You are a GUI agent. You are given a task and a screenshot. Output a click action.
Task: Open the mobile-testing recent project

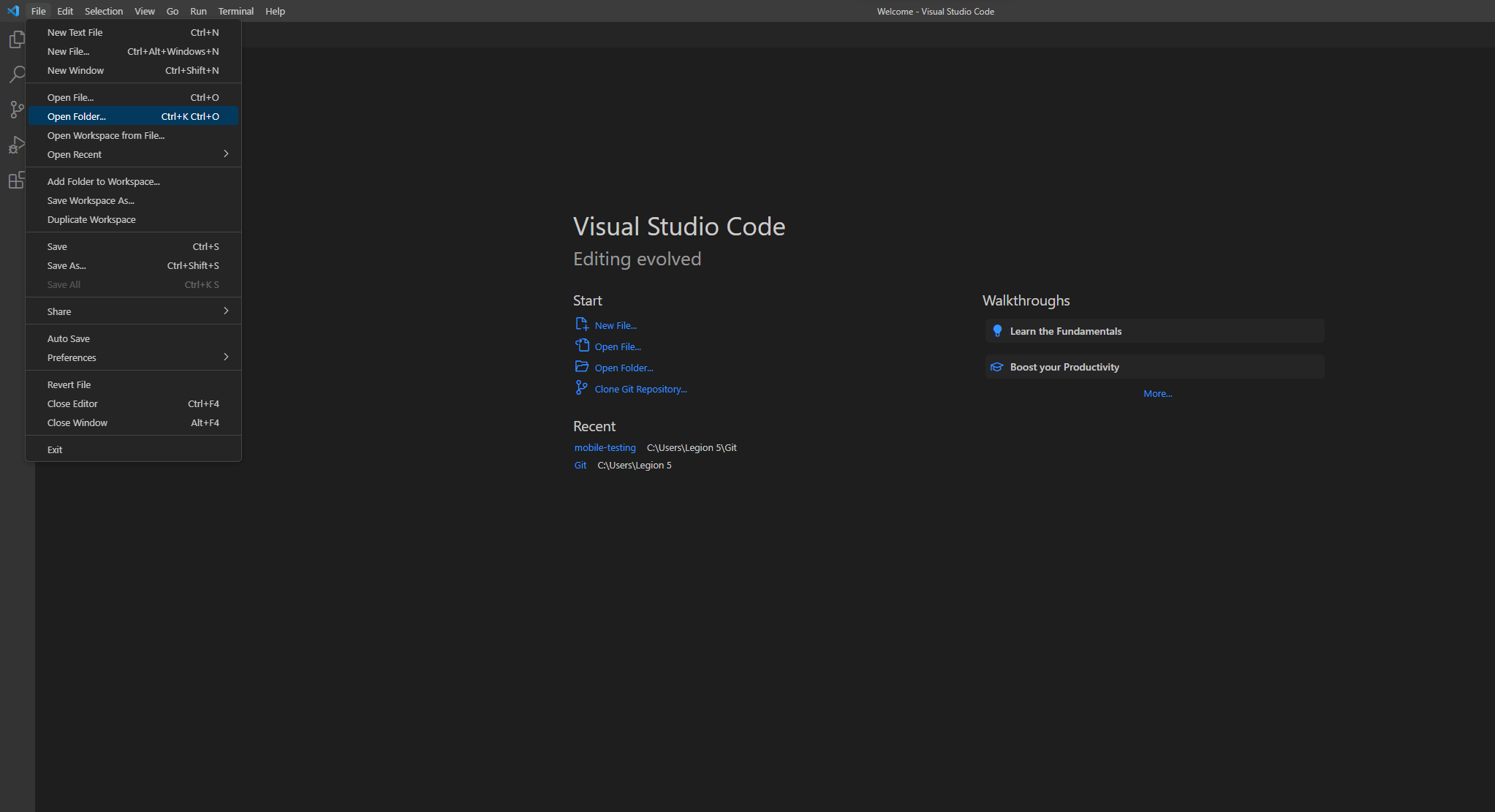point(605,447)
